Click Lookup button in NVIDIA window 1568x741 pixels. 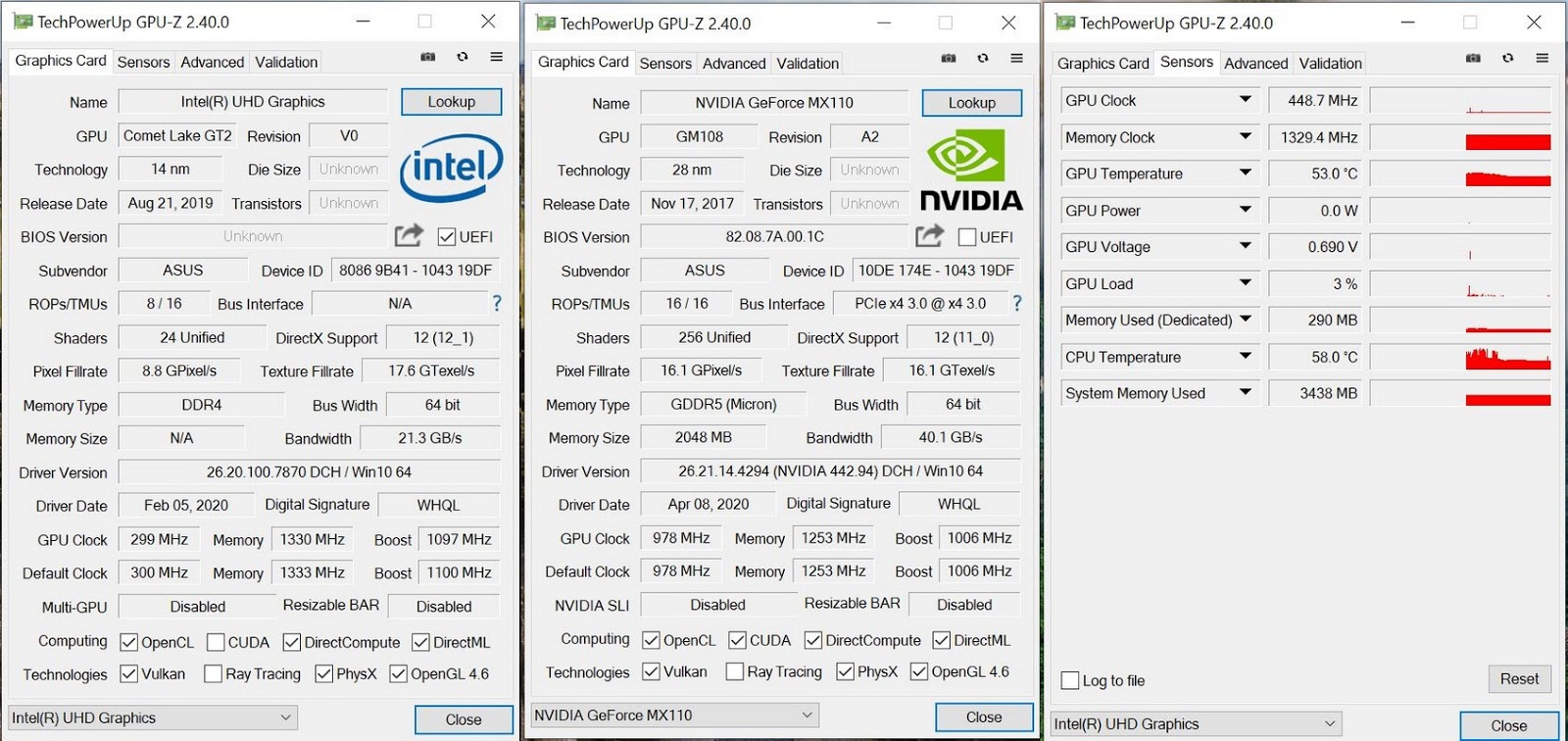tap(971, 103)
